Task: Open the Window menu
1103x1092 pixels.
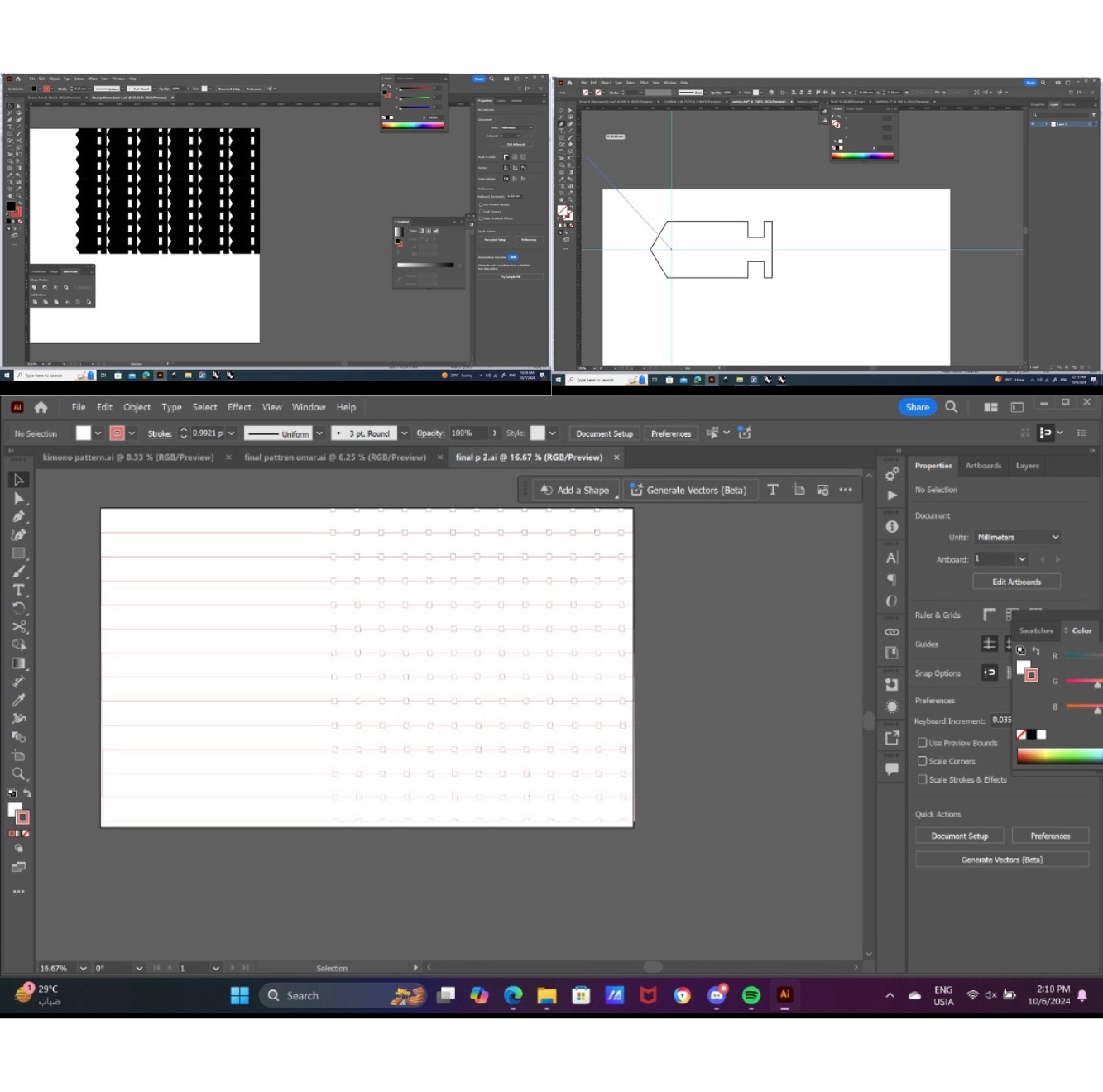Action: pyautogui.click(x=309, y=407)
